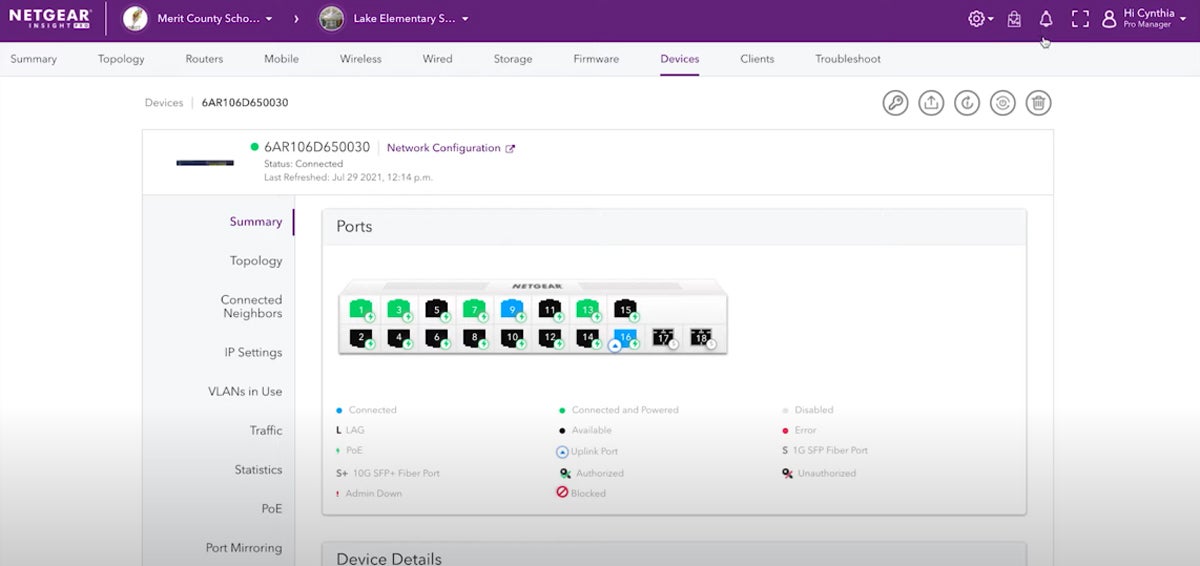Open the Firmware tab
The height and width of the screenshot is (566, 1200).
tap(596, 59)
